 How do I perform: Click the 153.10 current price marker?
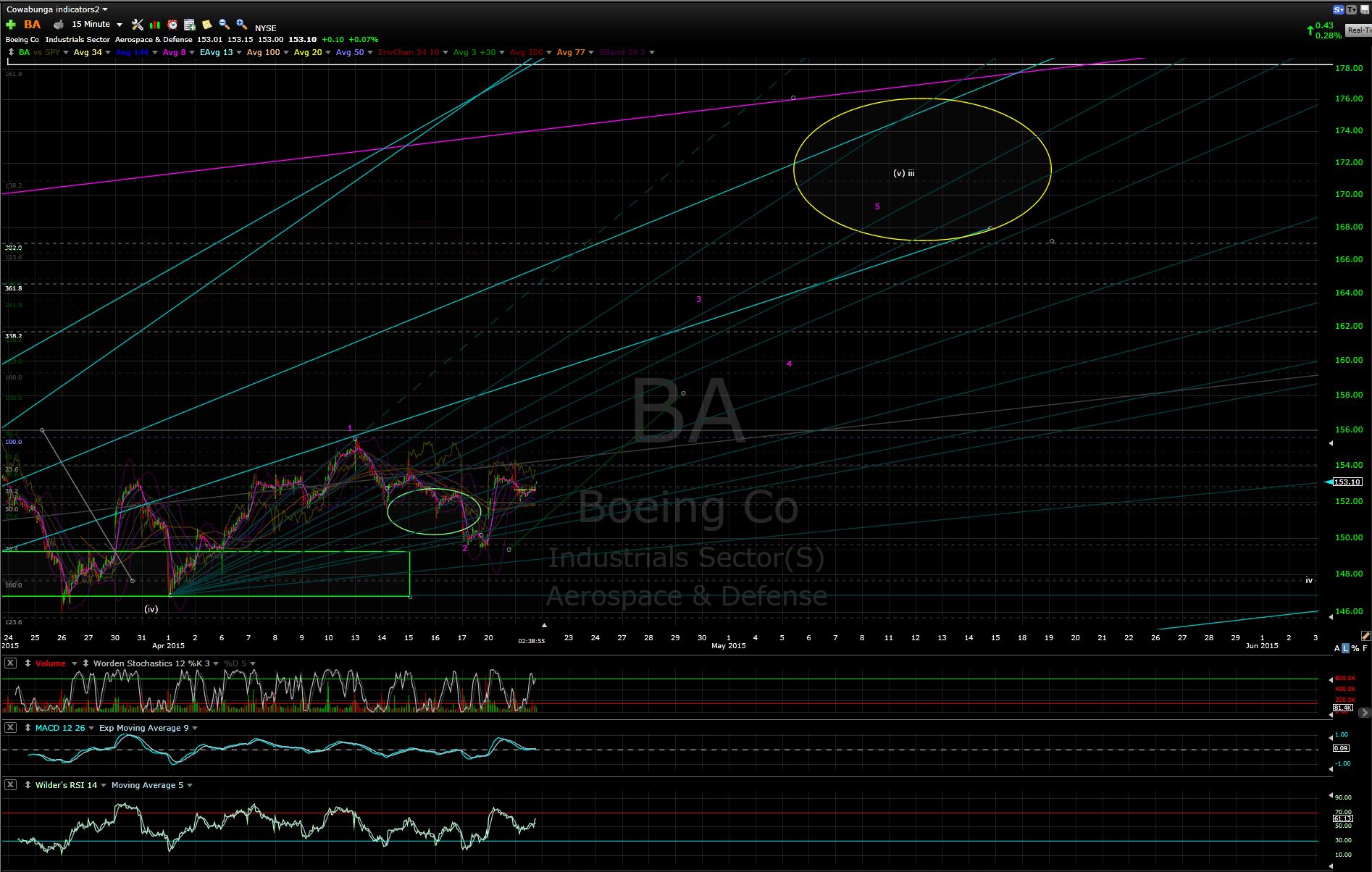click(x=1347, y=482)
